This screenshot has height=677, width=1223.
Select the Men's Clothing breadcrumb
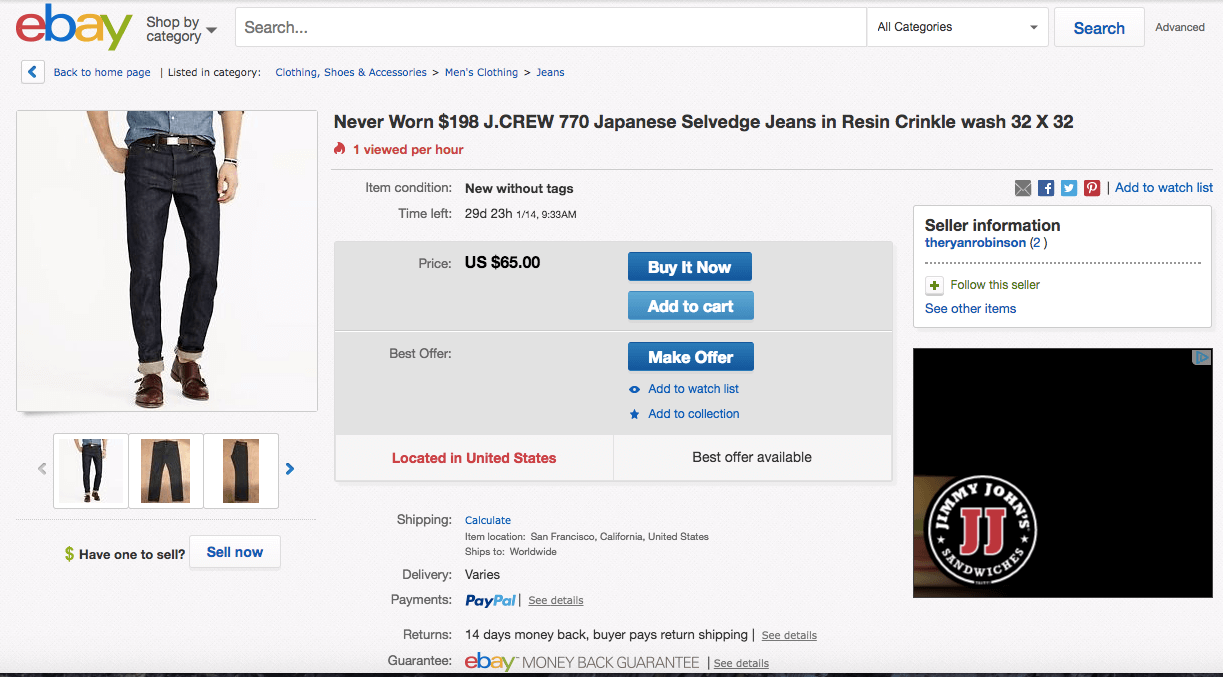point(481,72)
